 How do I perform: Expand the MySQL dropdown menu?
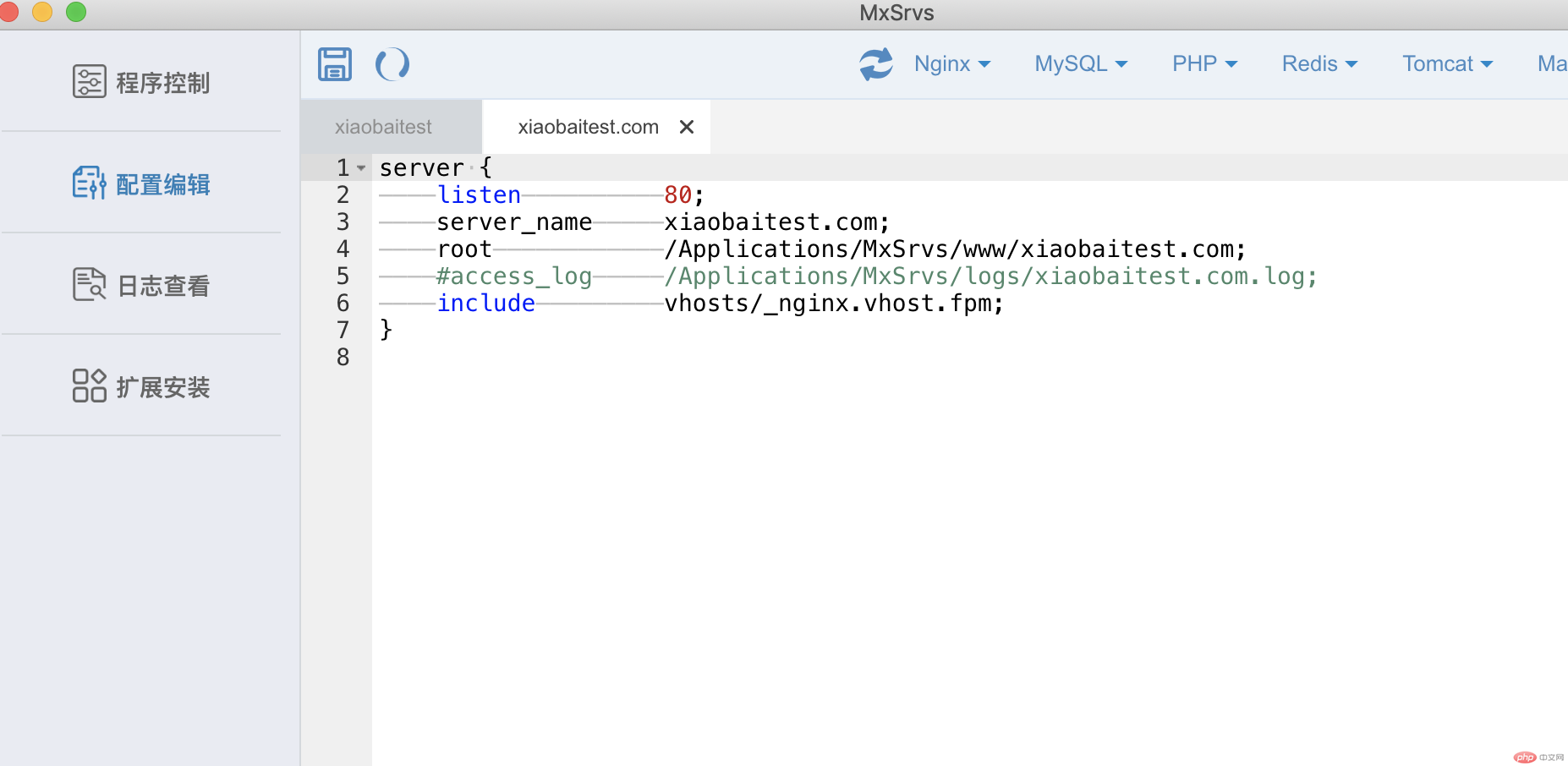tap(1081, 64)
